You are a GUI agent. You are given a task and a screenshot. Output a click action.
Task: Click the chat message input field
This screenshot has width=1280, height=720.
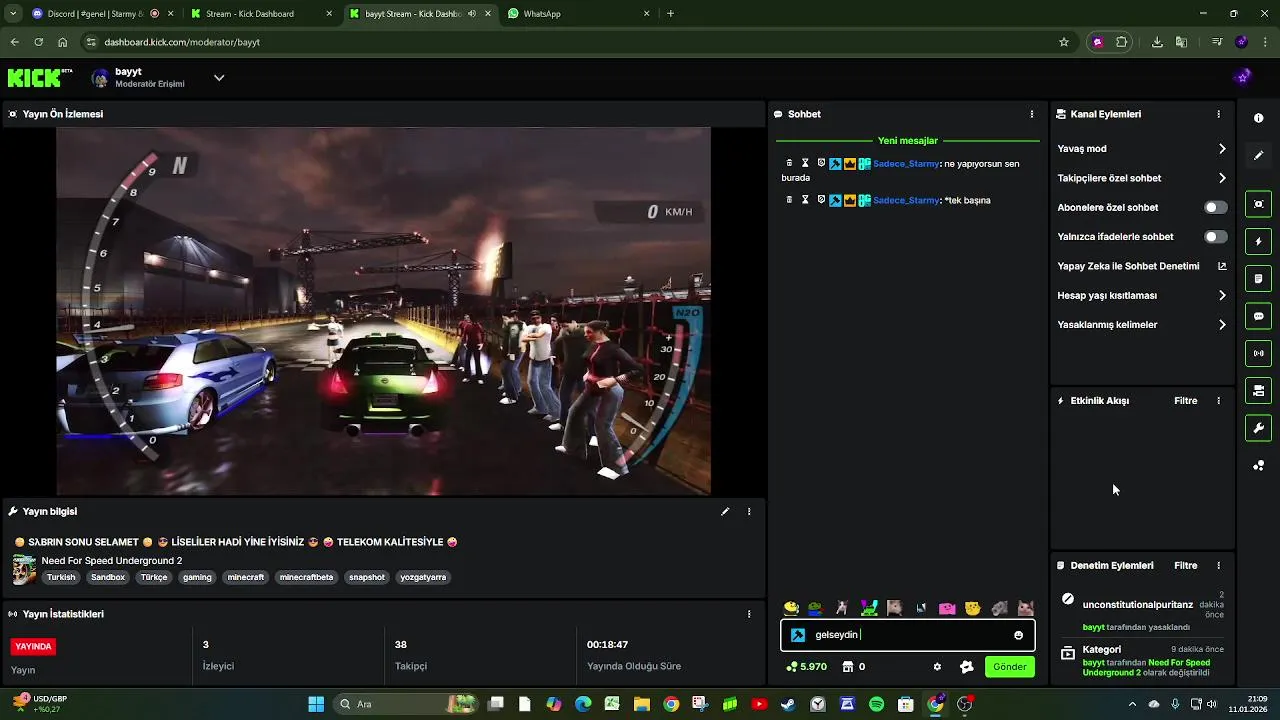click(908, 635)
